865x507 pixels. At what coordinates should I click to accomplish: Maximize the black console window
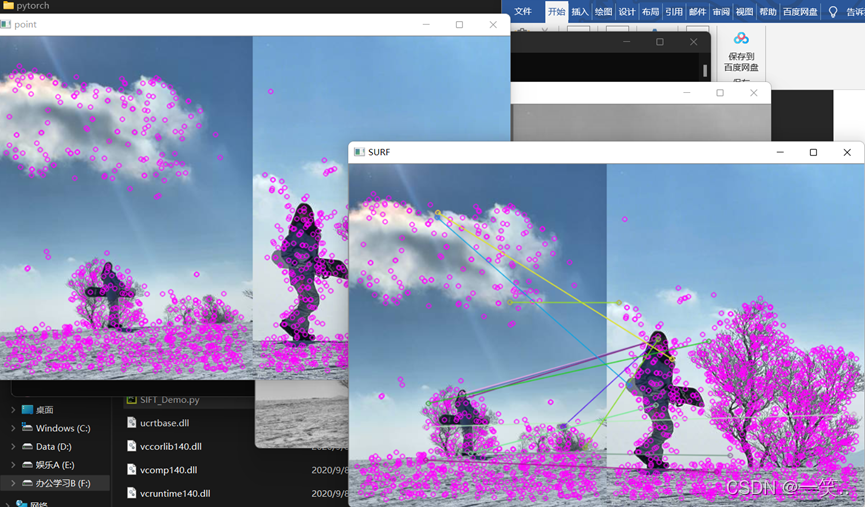coord(660,42)
